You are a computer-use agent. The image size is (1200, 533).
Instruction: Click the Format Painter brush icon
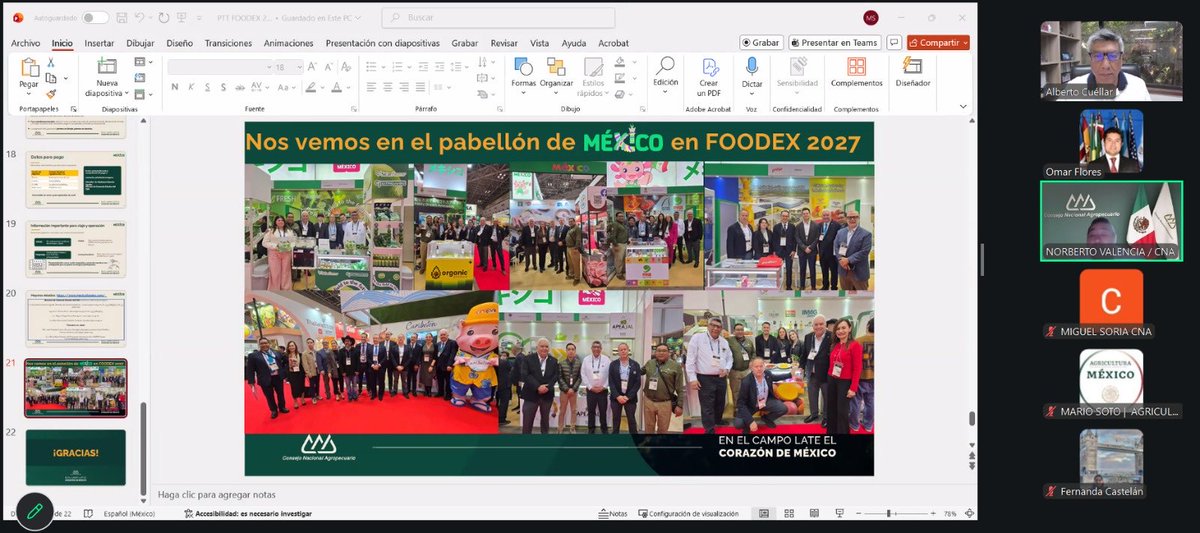click(51, 93)
